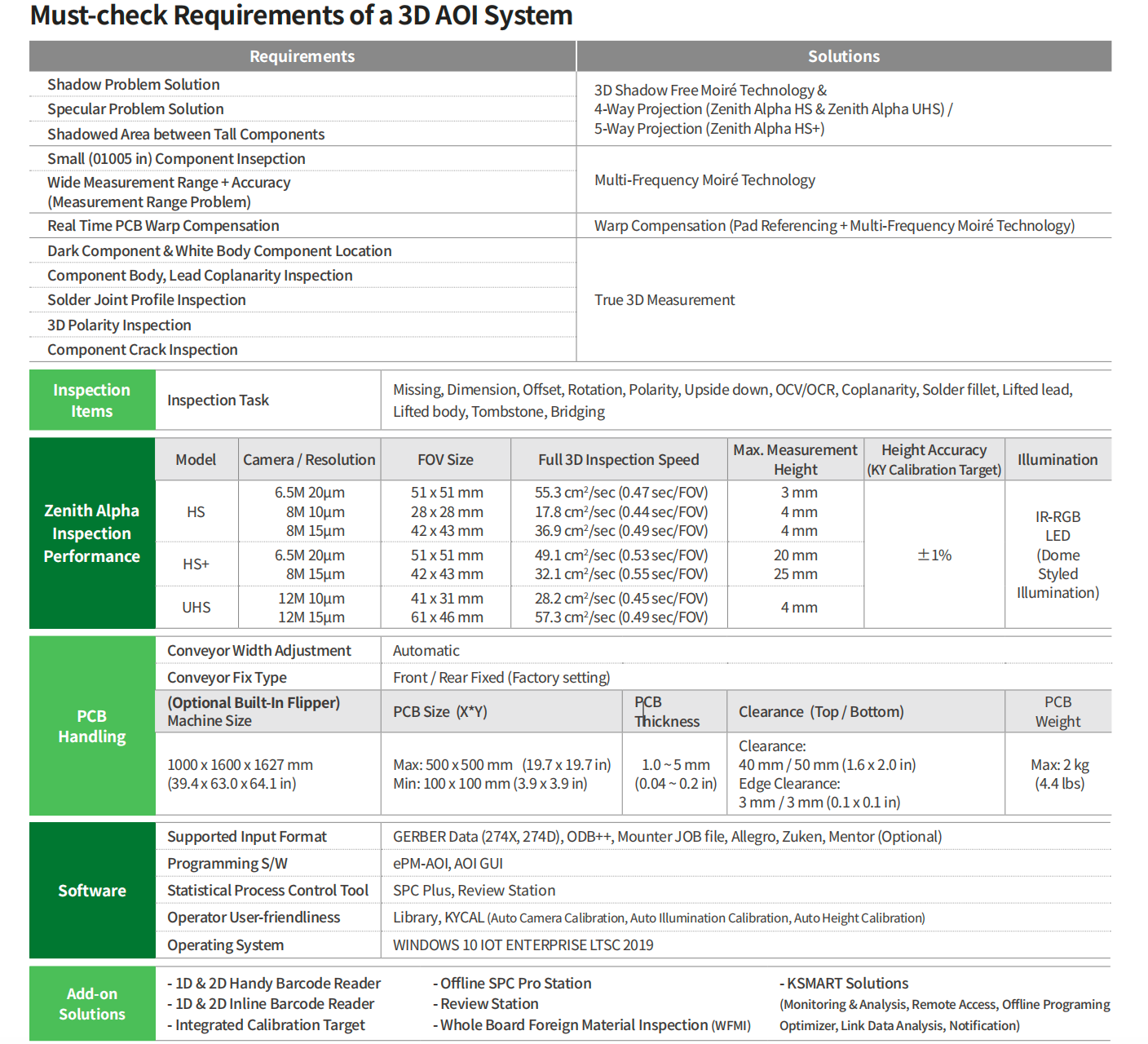Click the "PCB Handling" section label
The width and height of the screenshot is (1148, 1044).
[91, 726]
